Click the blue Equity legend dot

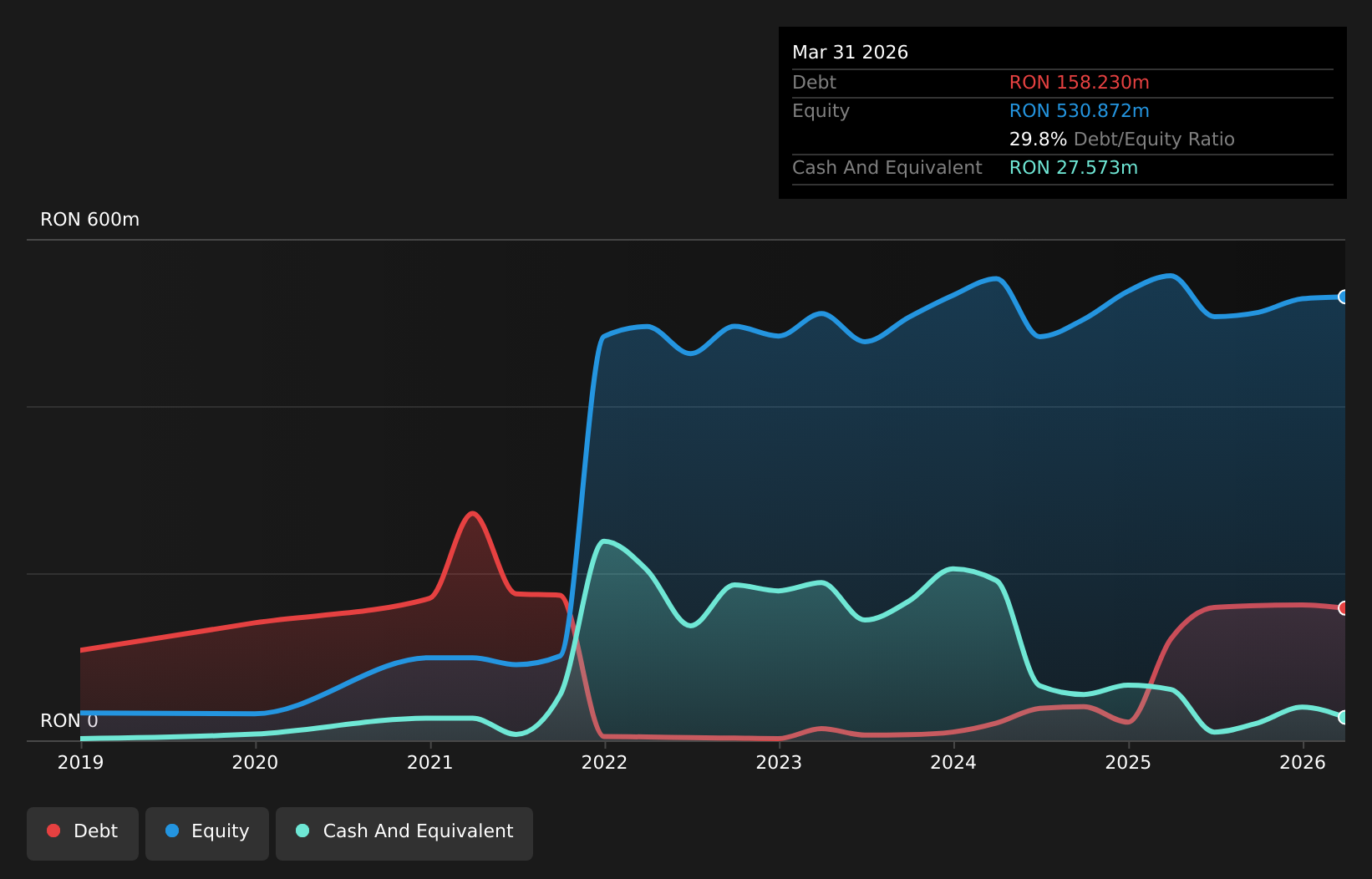click(172, 831)
